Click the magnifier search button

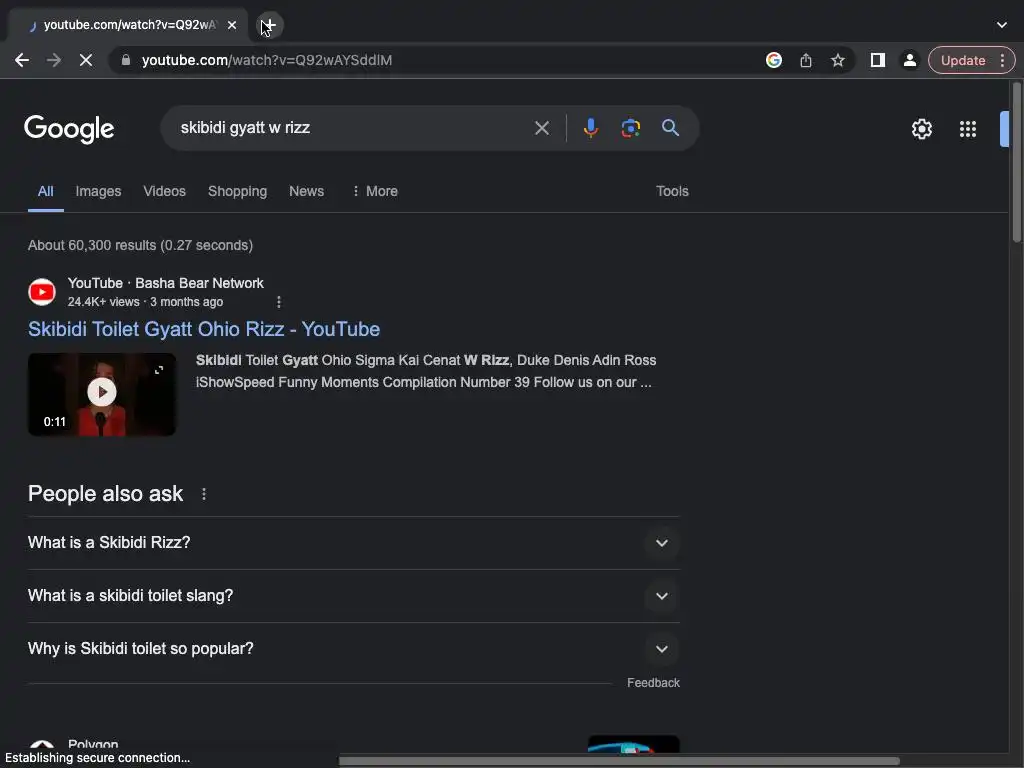pos(670,128)
